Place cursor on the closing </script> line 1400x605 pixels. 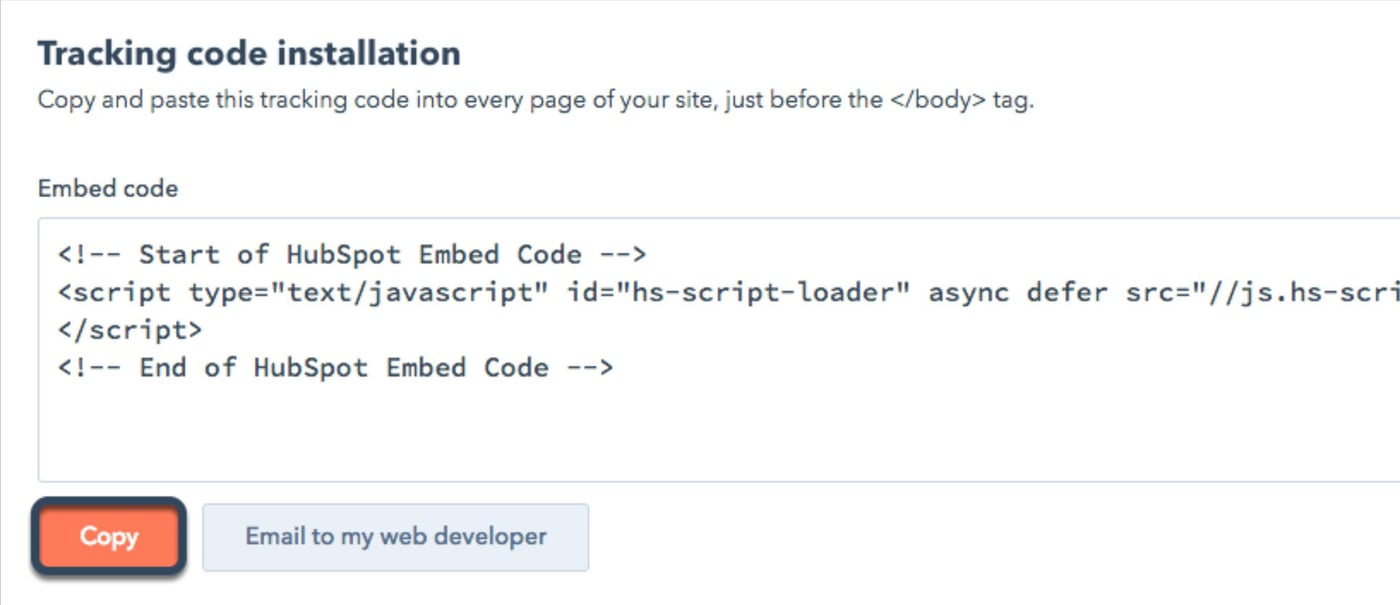coord(130,330)
